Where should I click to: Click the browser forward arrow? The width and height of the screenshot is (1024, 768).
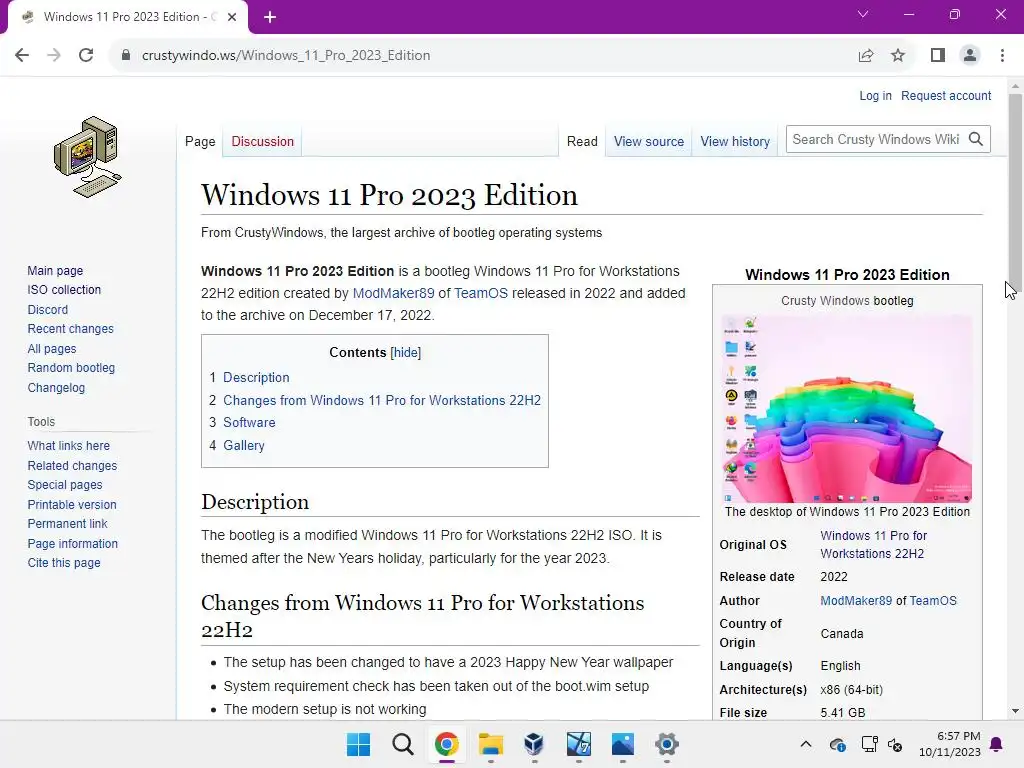pyautogui.click(x=54, y=56)
